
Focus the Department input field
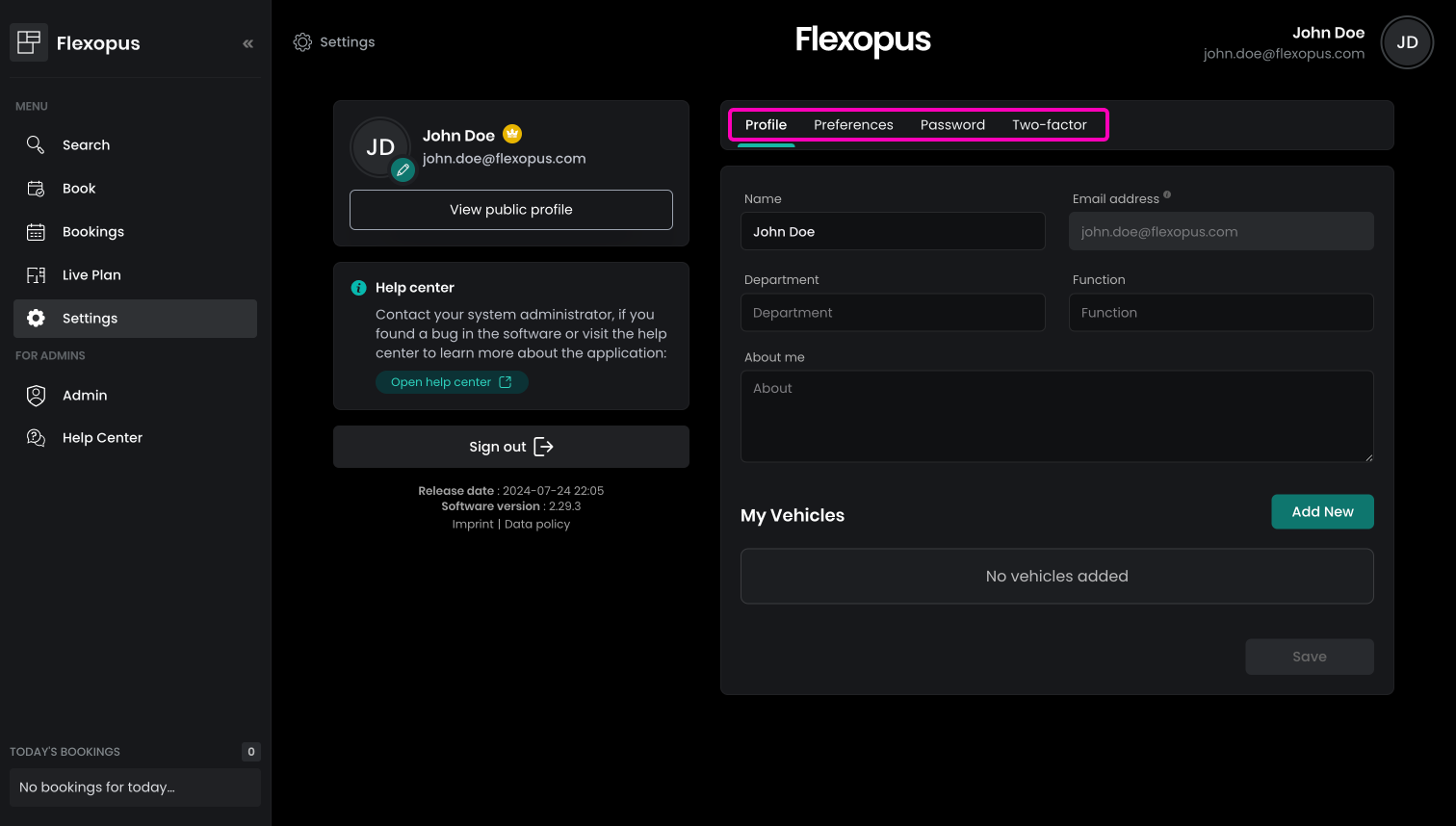(892, 313)
